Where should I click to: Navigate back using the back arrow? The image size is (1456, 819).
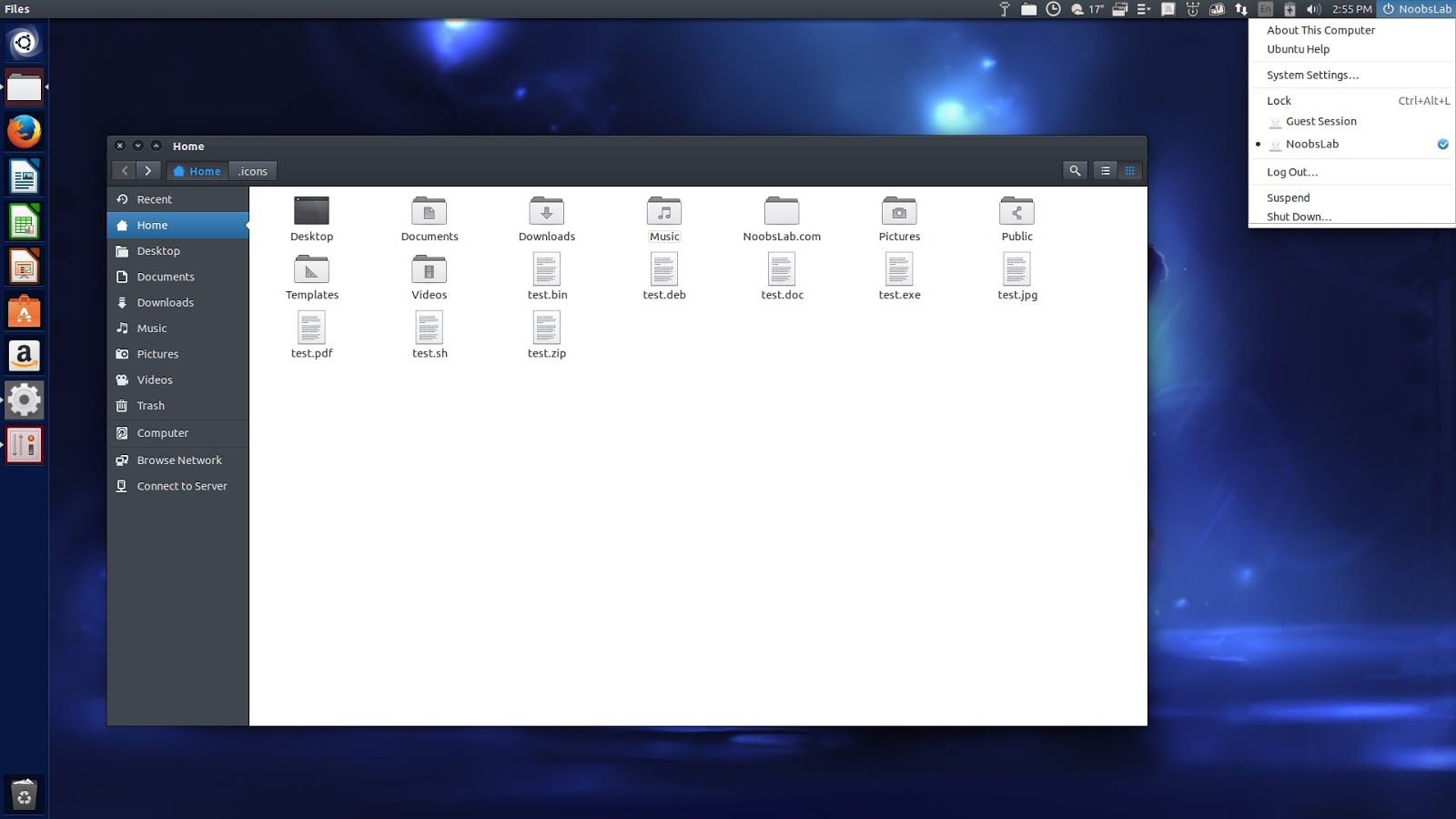click(125, 170)
